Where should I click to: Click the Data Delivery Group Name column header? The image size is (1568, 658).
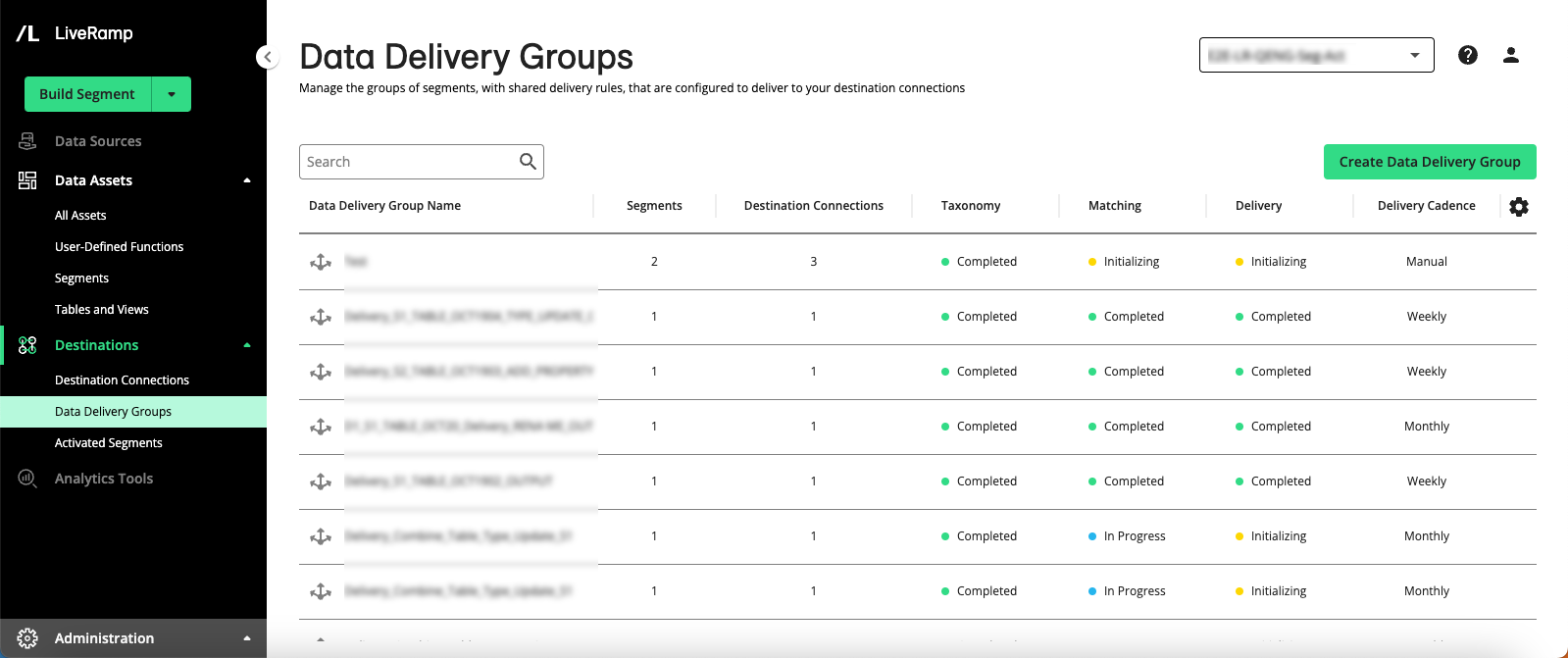click(x=384, y=206)
